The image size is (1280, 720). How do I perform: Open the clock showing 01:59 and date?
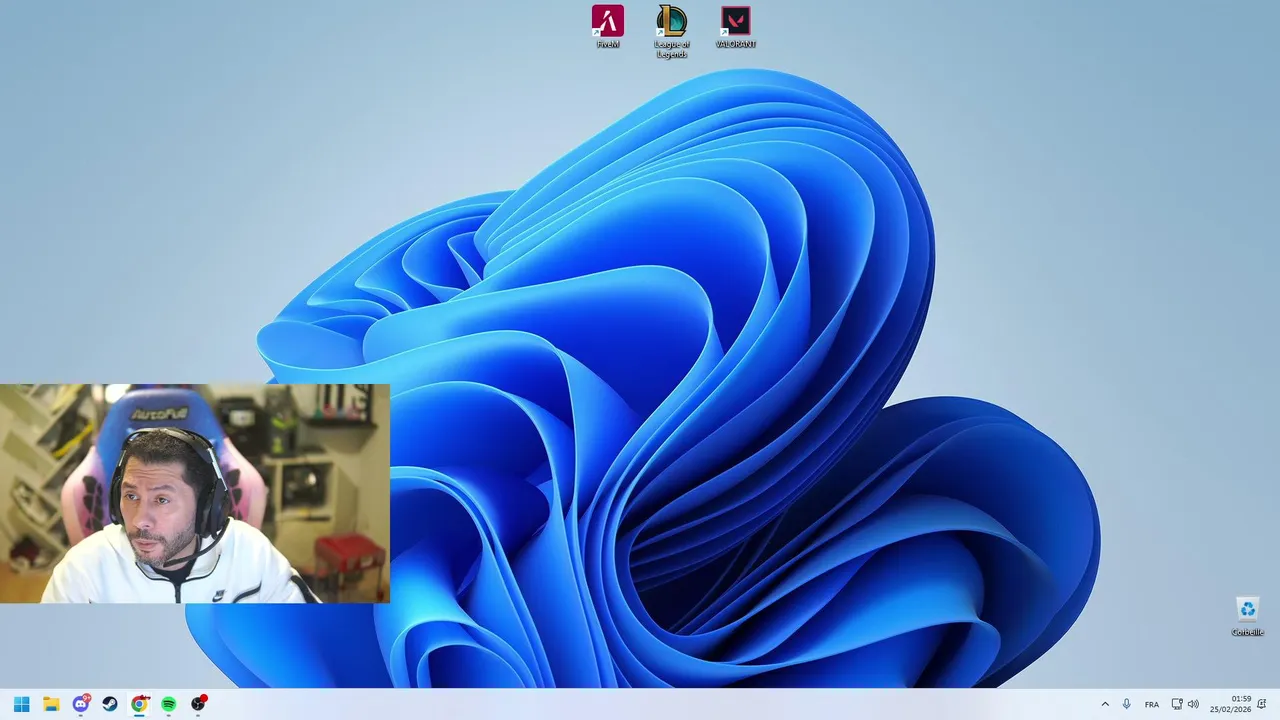tap(1231, 704)
